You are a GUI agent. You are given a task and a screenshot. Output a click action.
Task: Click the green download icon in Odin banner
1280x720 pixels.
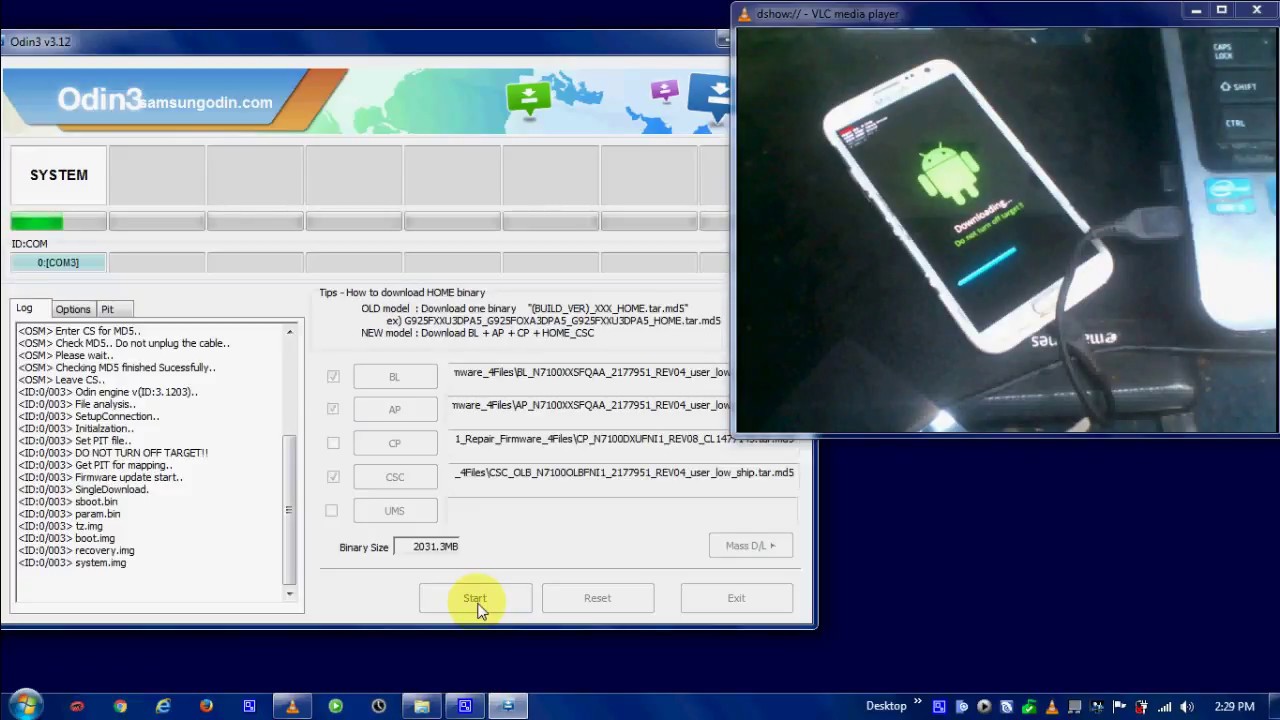coord(528,97)
